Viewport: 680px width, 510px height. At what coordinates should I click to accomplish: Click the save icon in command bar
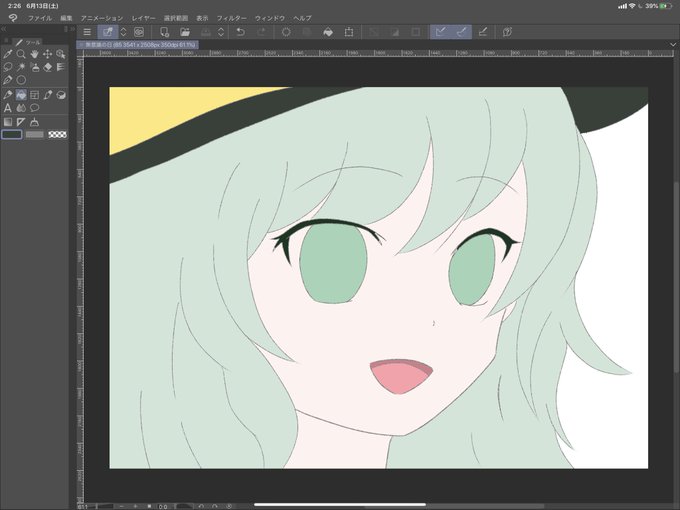click(x=206, y=32)
